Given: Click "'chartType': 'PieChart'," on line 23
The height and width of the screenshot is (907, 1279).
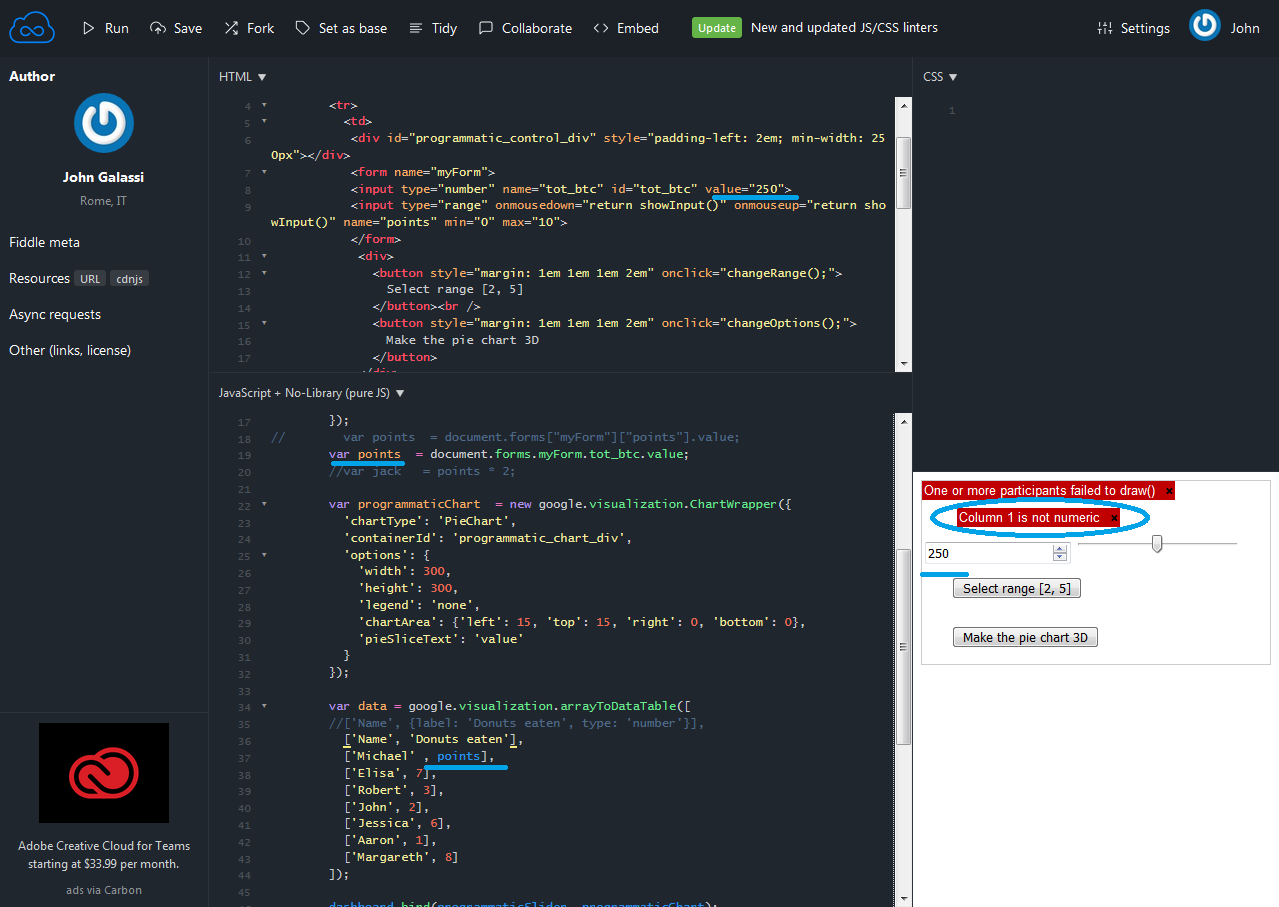Looking at the screenshot, I should [430, 521].
